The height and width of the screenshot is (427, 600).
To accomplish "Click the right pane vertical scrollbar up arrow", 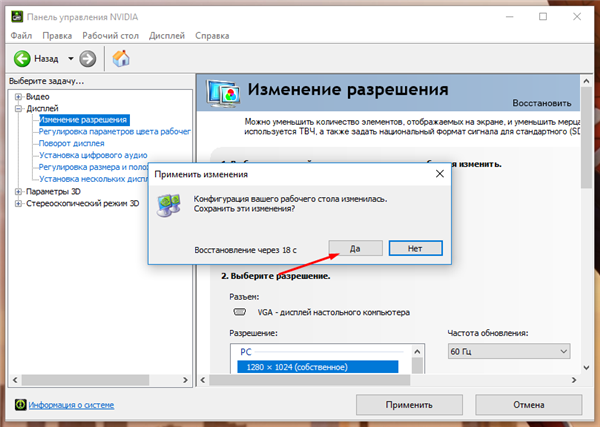I will tap(586, 81).
